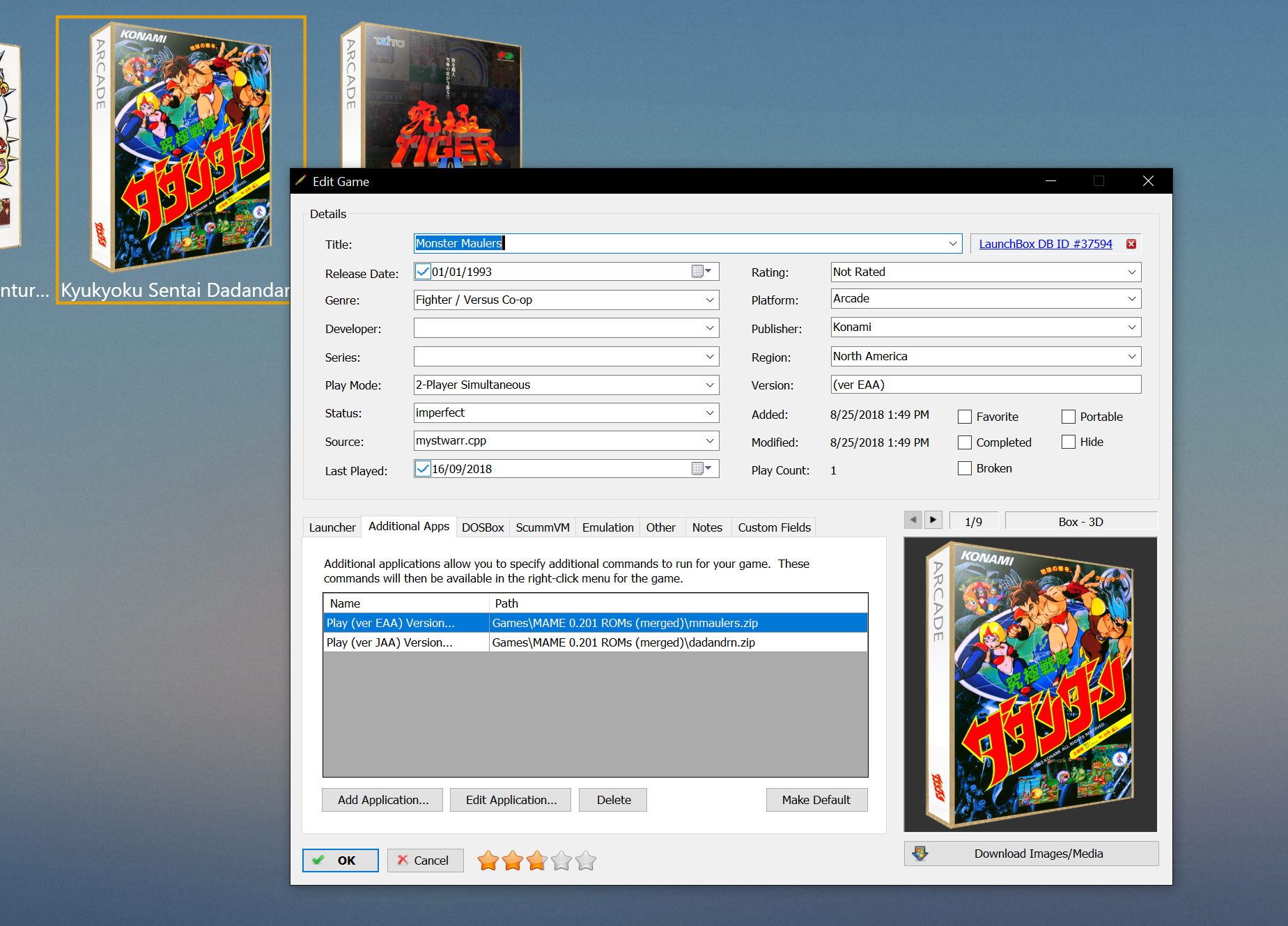Open the DOSBox tab
Screen dimensions: 1288x926
(483, 527)
